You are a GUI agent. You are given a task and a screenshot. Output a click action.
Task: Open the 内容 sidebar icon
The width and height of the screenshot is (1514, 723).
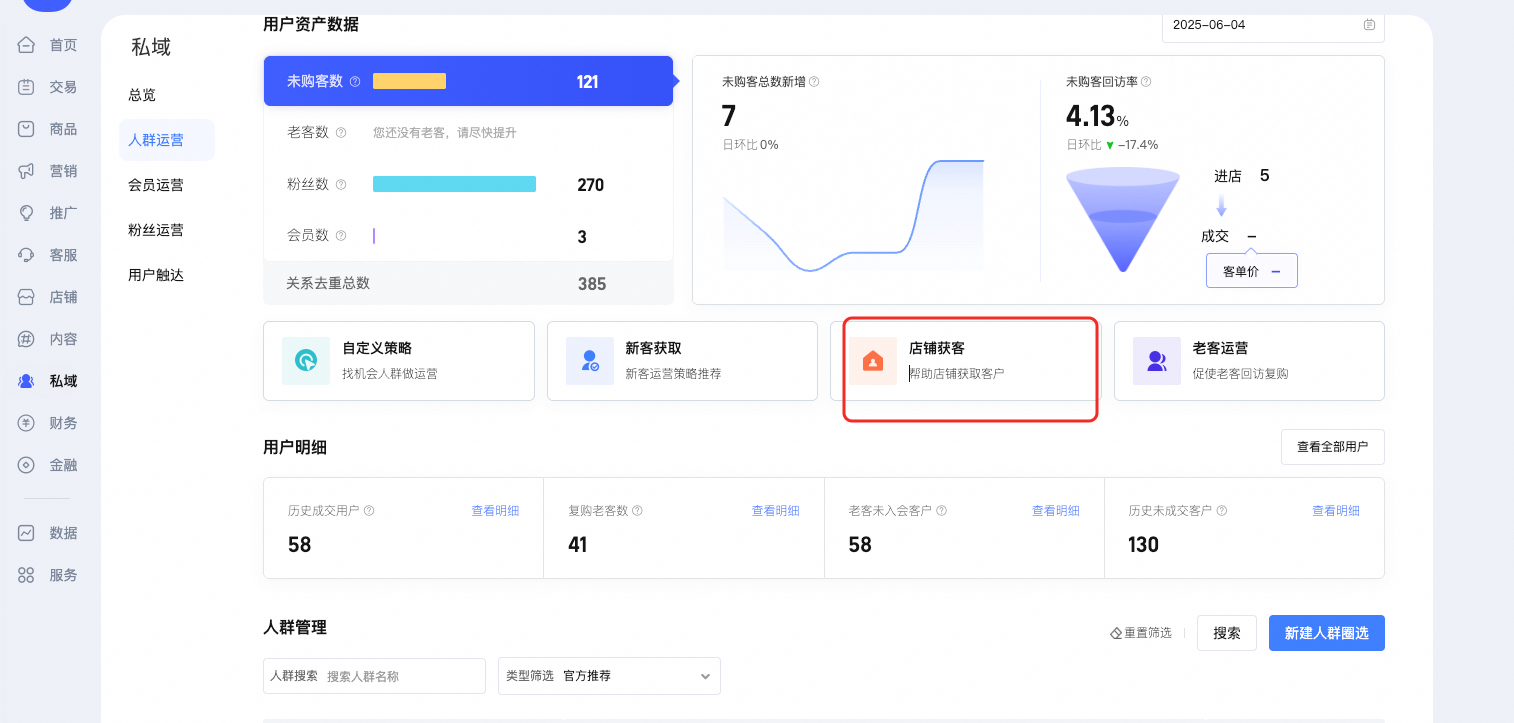(26, 339)
